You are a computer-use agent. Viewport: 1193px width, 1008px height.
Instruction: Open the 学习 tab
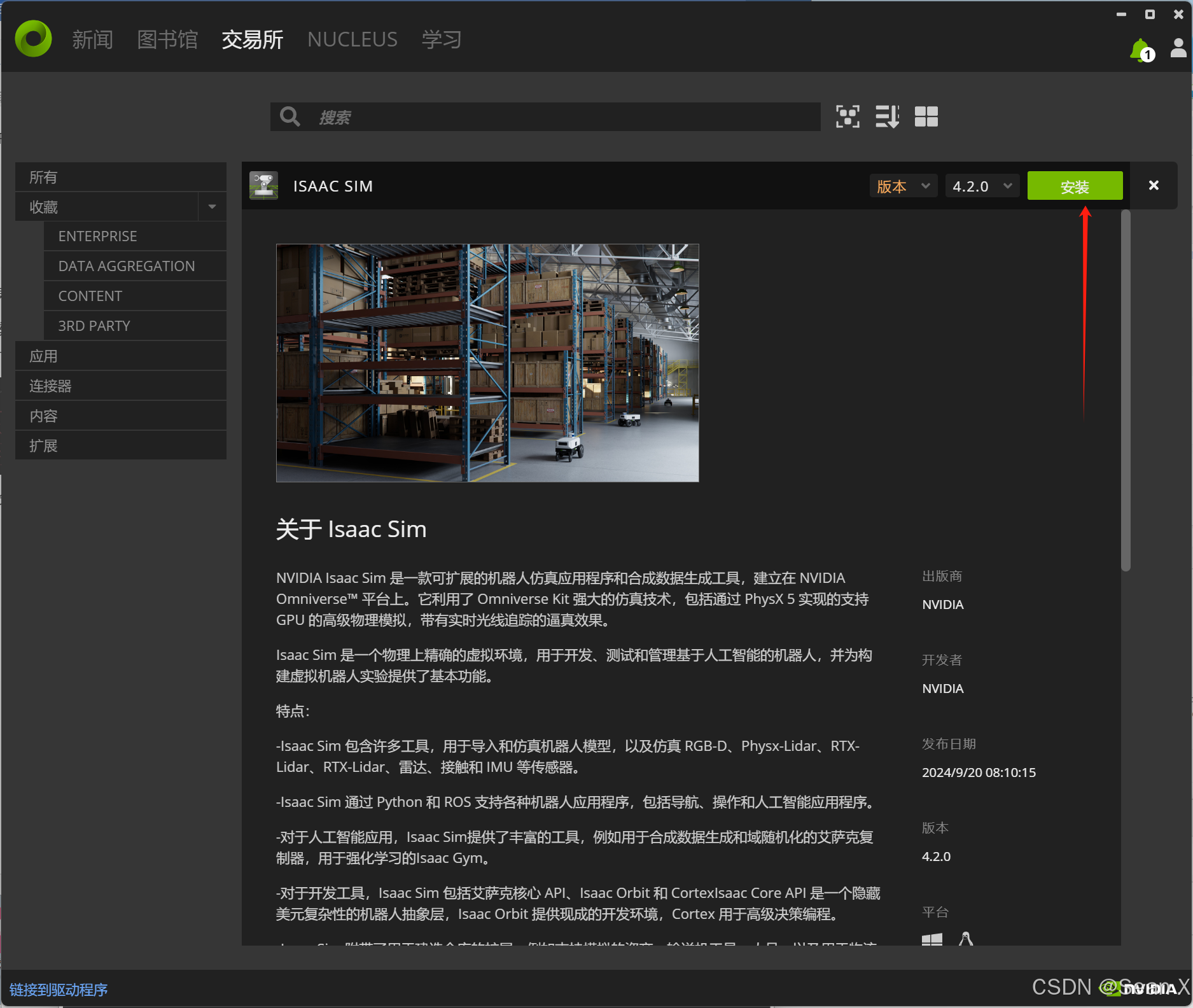coord(442,39)
